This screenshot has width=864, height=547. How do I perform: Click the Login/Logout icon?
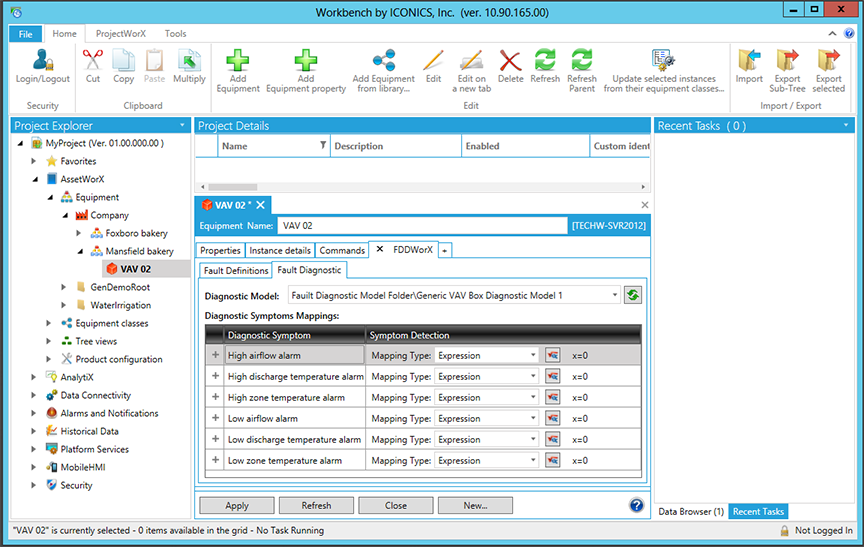pos(42,61)
